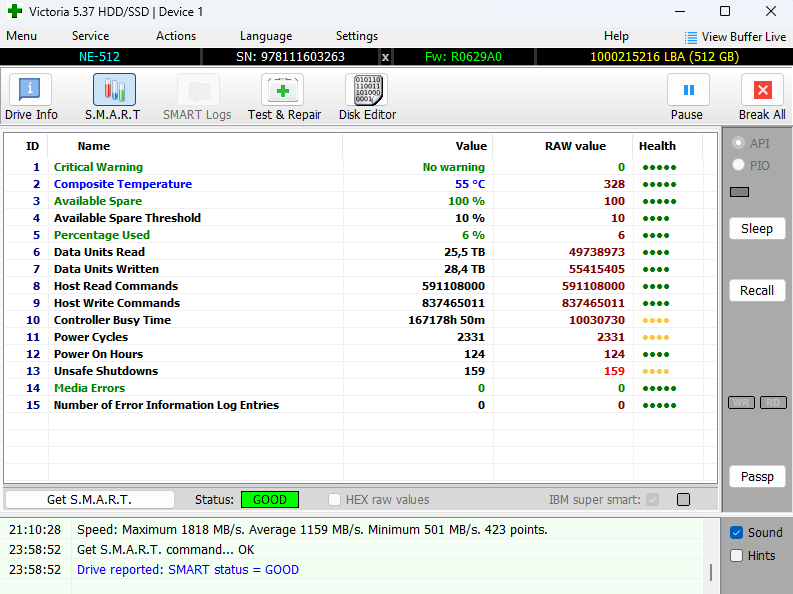
Task: Open the Test & Repair tool
Action: [284, 90]
